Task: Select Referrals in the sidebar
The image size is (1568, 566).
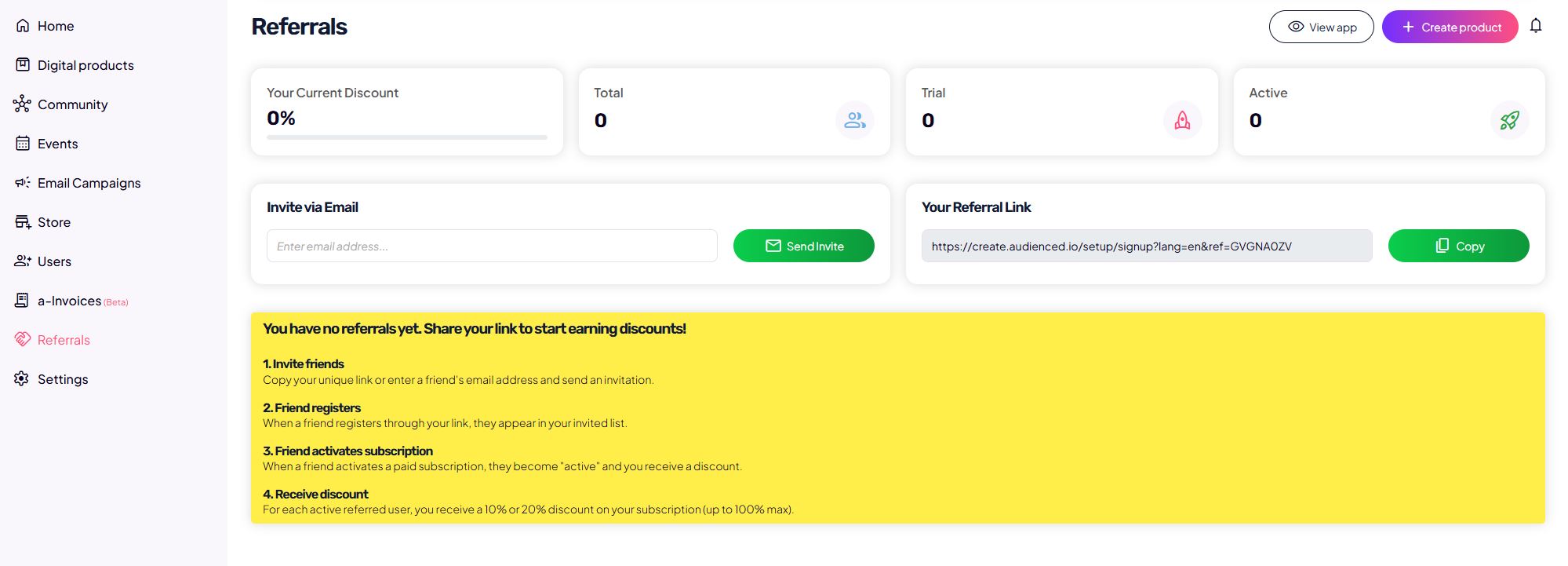Action: (x=64, y=340)
